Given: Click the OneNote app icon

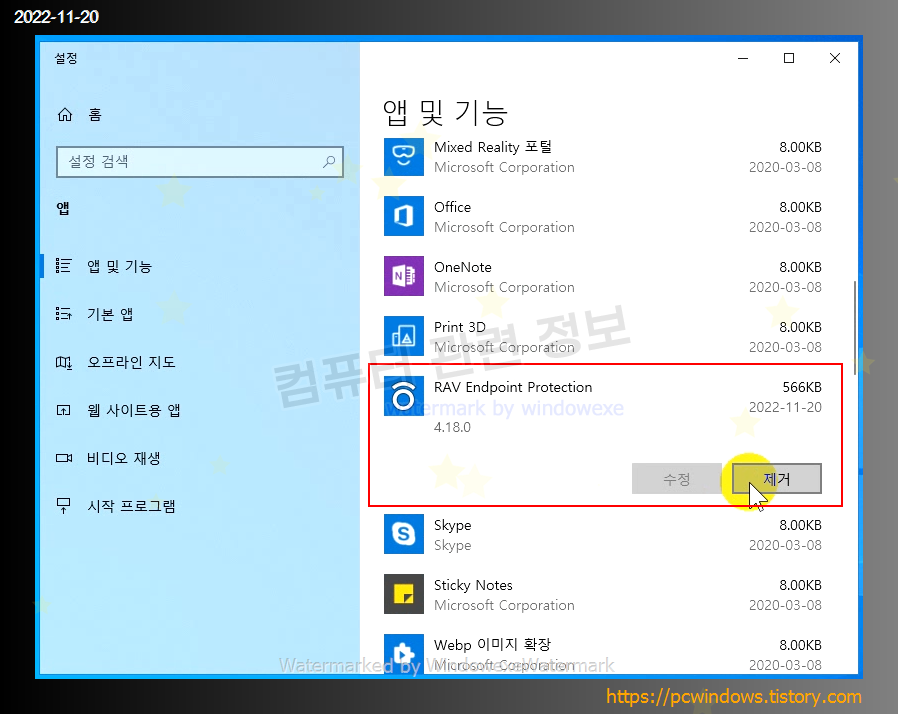Looking at the screenshot, I should 404,276.
